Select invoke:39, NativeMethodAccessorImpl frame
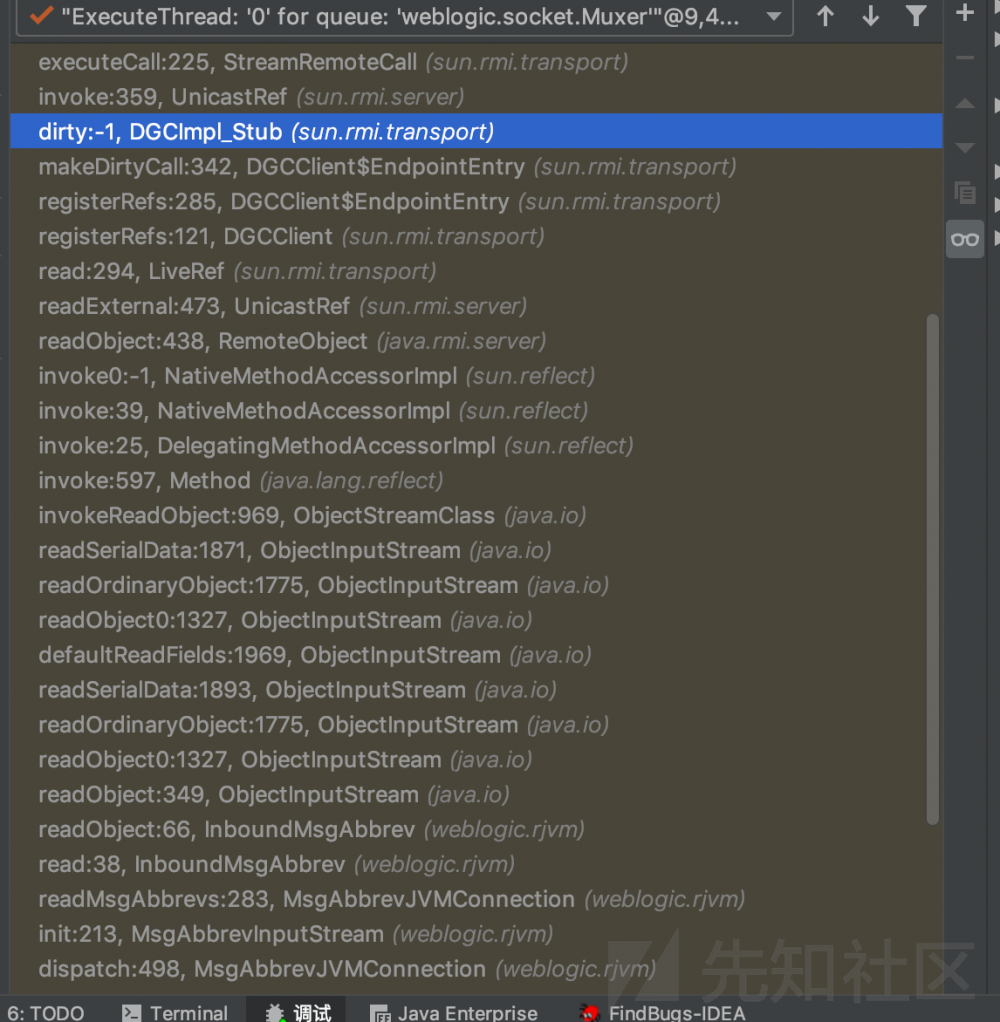 click(x=477, y=411)
